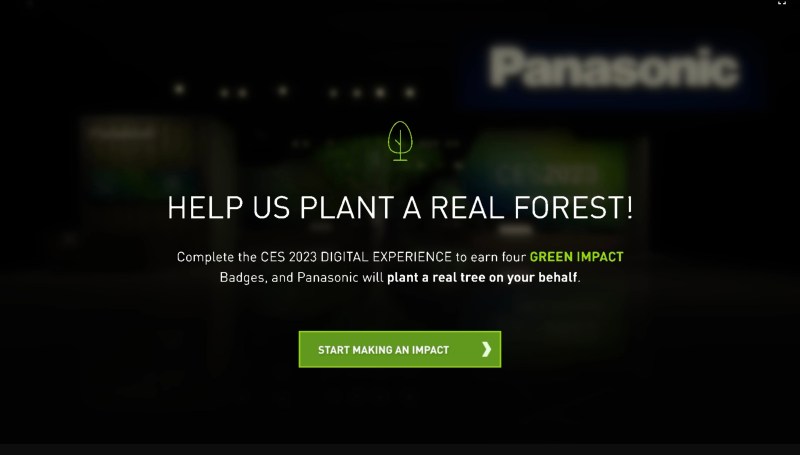The width and height of the screenshot is (800, 455).
Task: Click the word Badges in the description
Action: tap(243, 277)
